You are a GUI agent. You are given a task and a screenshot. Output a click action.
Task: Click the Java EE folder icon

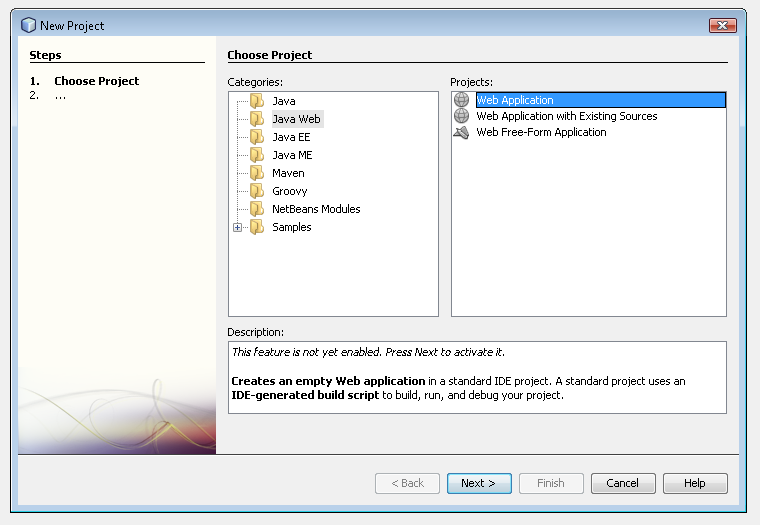(257, 137)
